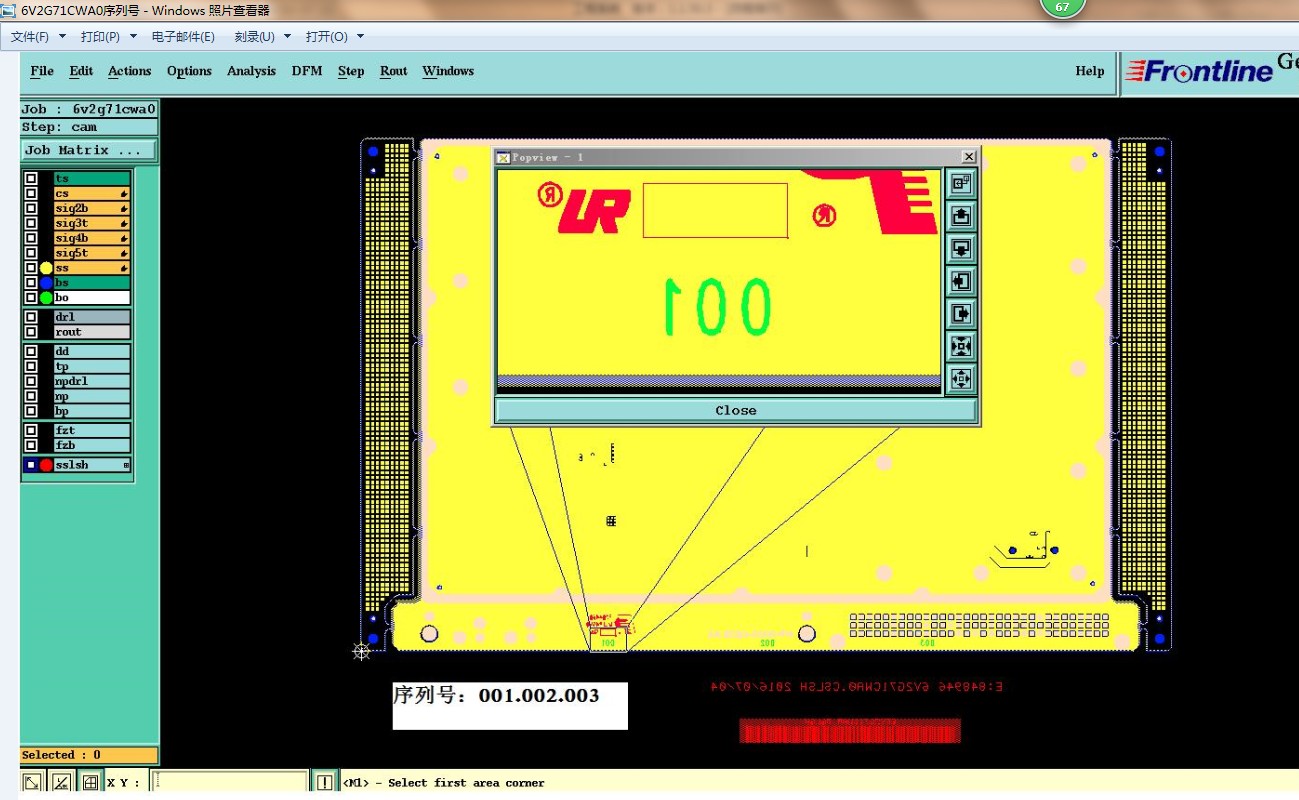Screen dimensions: 1299x800
Task: Click the Close button in Popview
Action: tap(735, 410)
